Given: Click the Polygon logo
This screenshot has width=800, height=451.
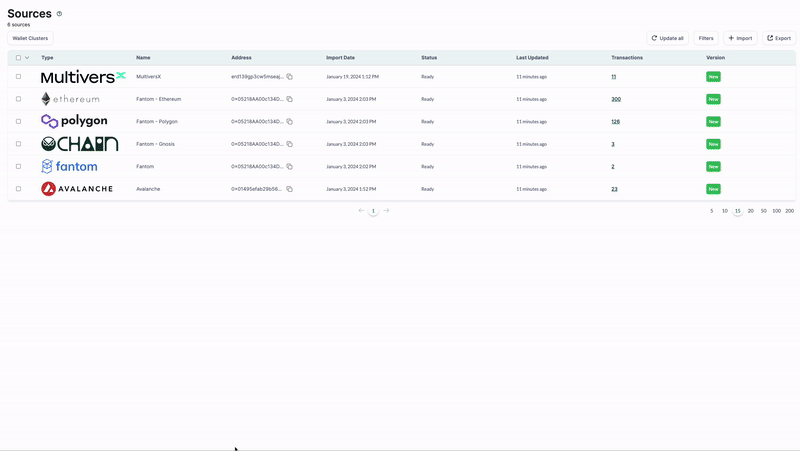Looking at the screenshot, I should pyautogui.click(x=74, y=121).
